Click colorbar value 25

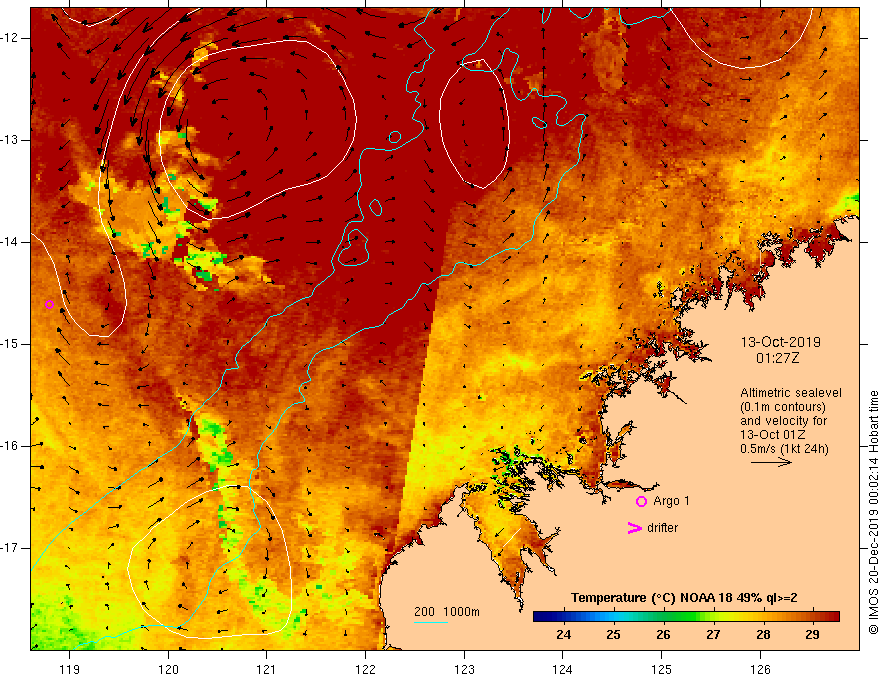tap(613, 635)
